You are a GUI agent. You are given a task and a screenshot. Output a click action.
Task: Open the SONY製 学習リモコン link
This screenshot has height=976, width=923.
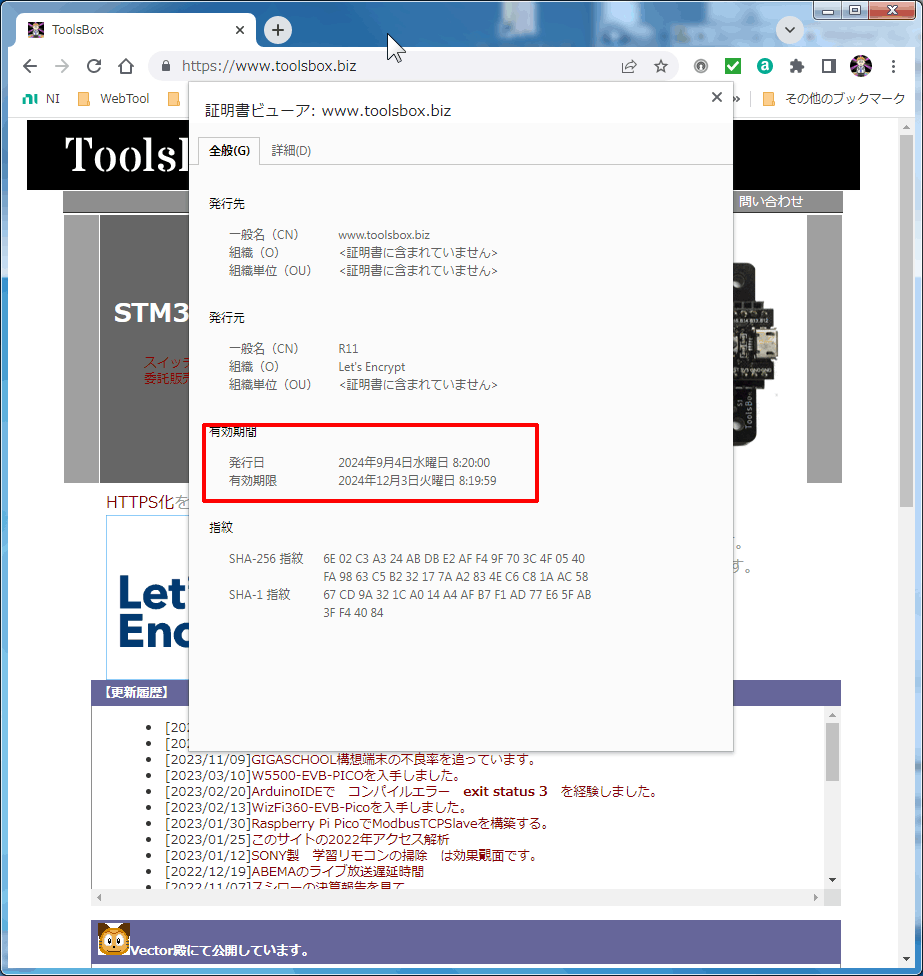point(395,856)
